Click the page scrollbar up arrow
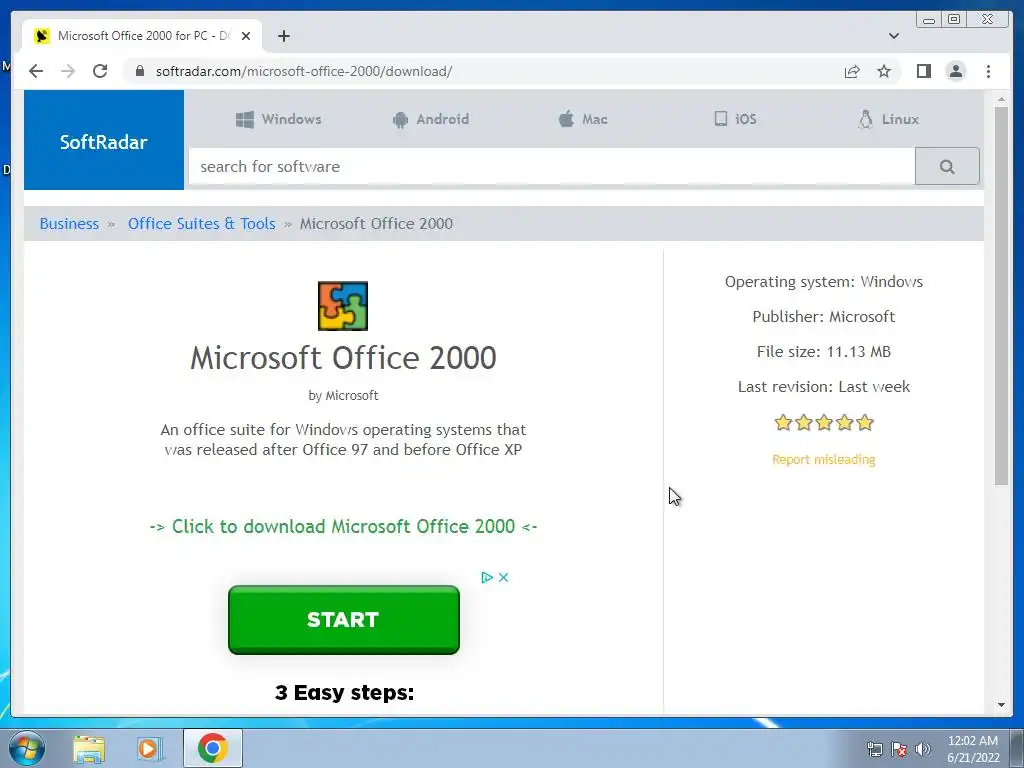This screenshot has width=1024, height=768. (1001, 99)
